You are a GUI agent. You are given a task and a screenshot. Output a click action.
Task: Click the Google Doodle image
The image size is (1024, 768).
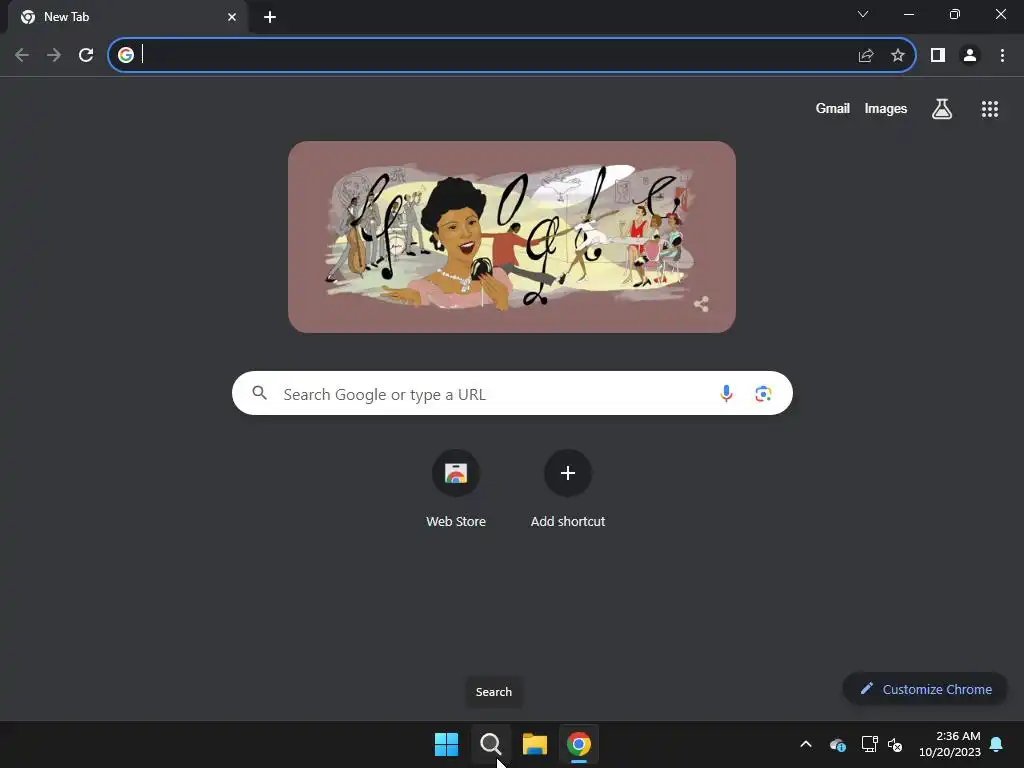point(512,237)
